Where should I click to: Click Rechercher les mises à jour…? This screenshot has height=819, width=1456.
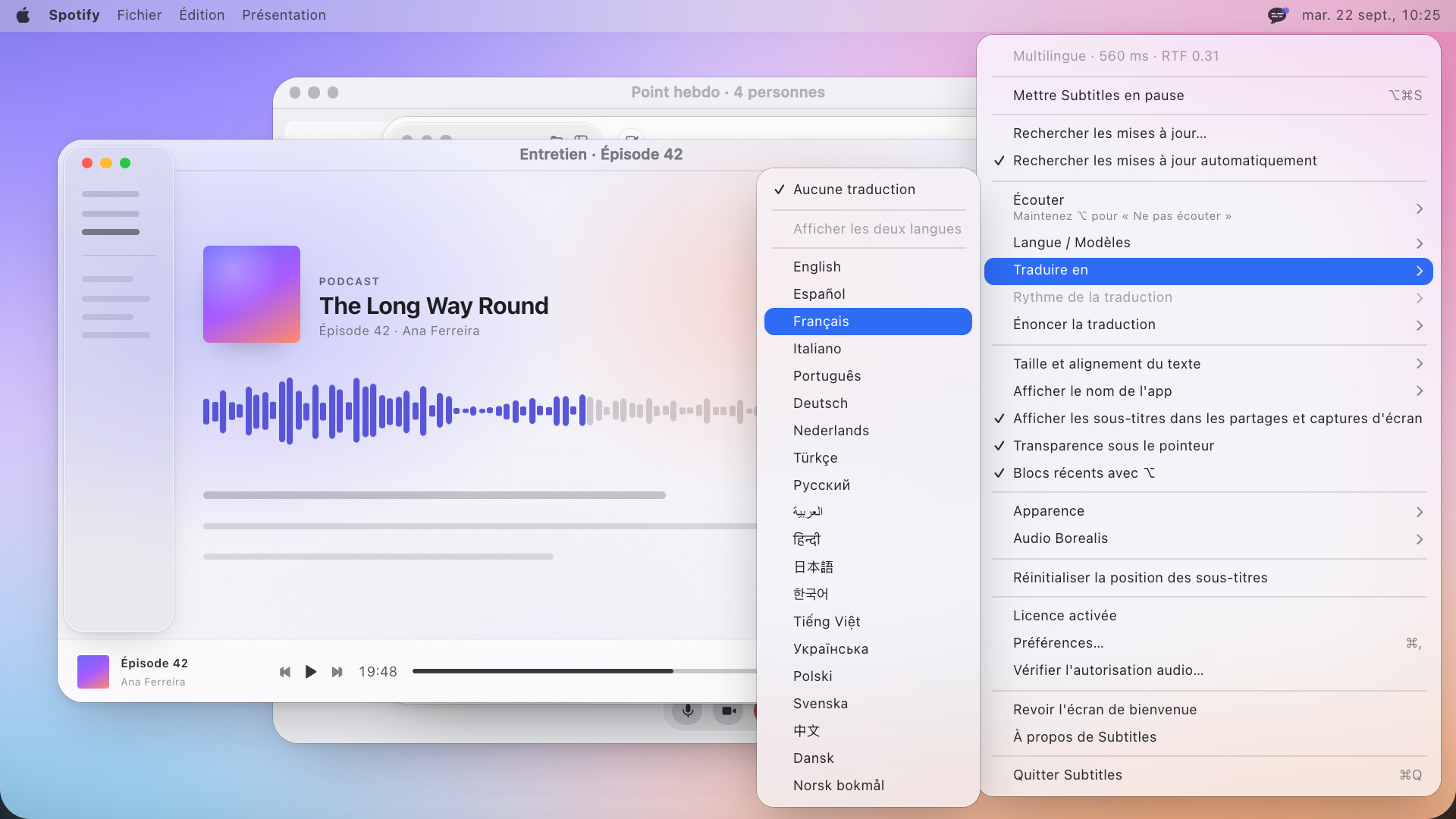click(1209, 133)
